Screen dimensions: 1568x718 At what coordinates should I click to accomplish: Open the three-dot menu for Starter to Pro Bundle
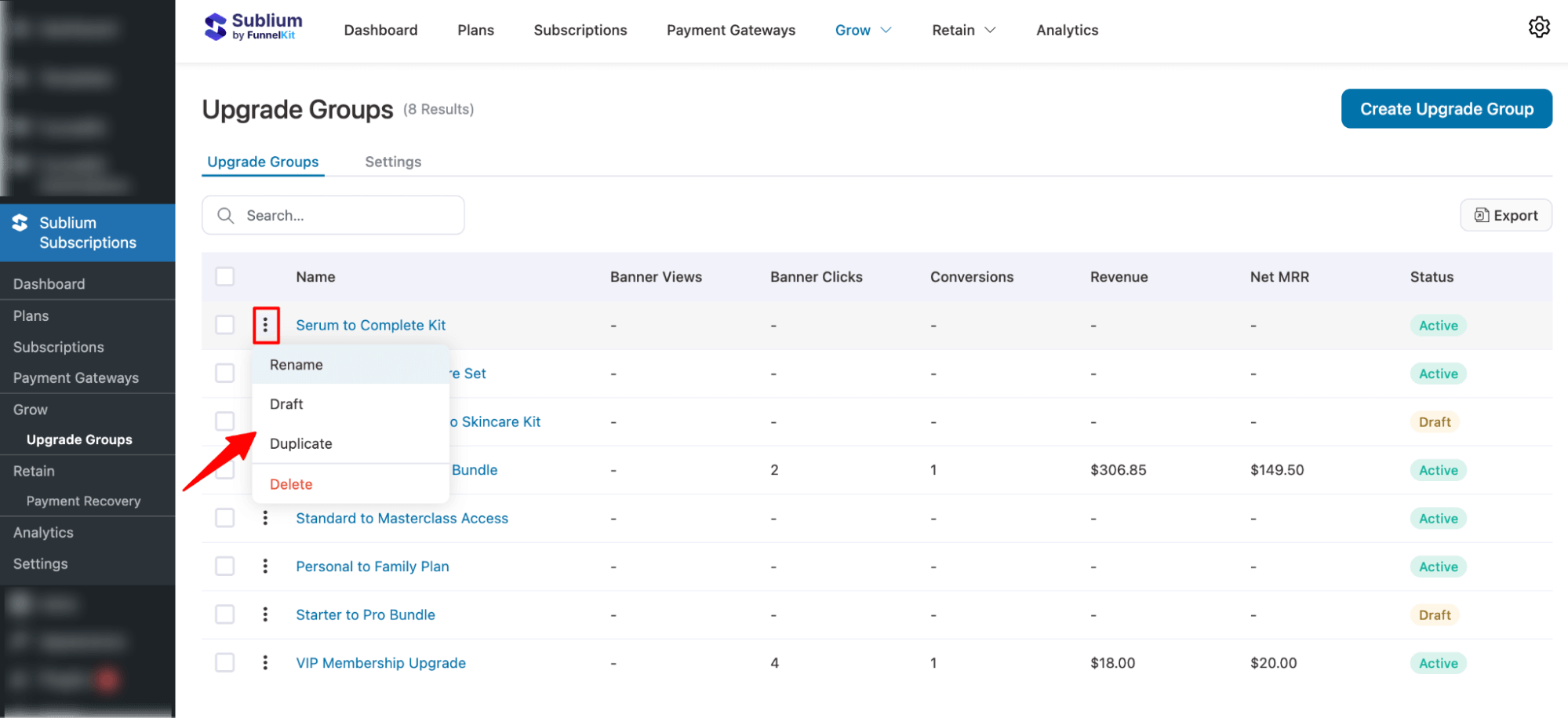coord(266,614)
